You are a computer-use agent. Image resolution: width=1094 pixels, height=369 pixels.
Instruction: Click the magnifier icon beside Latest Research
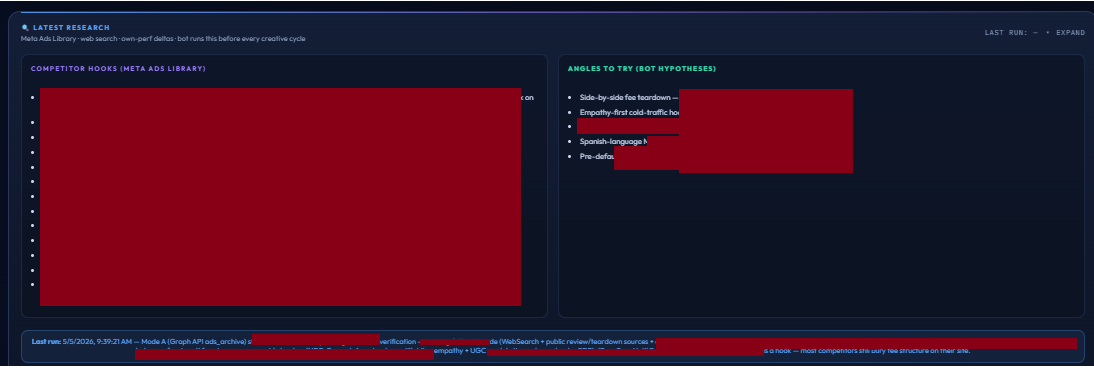pos(25,28)
